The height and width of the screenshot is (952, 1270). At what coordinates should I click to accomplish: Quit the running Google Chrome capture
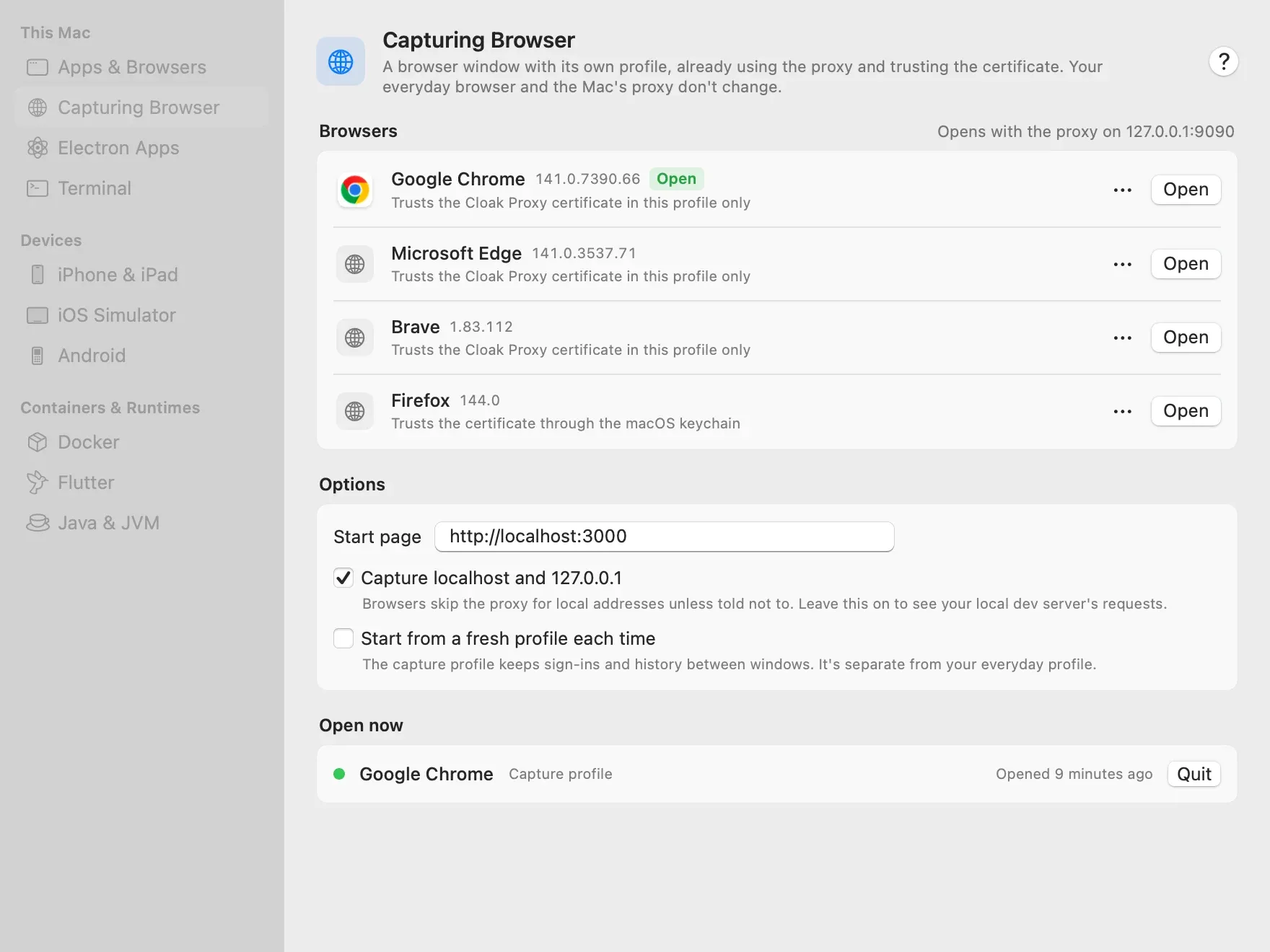pos(1194,774)
